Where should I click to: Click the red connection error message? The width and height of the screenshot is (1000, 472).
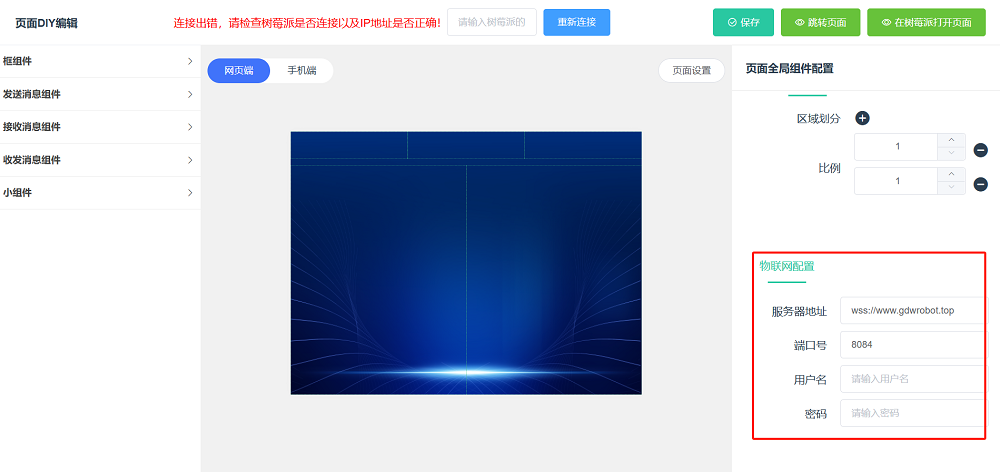(307, 23)
